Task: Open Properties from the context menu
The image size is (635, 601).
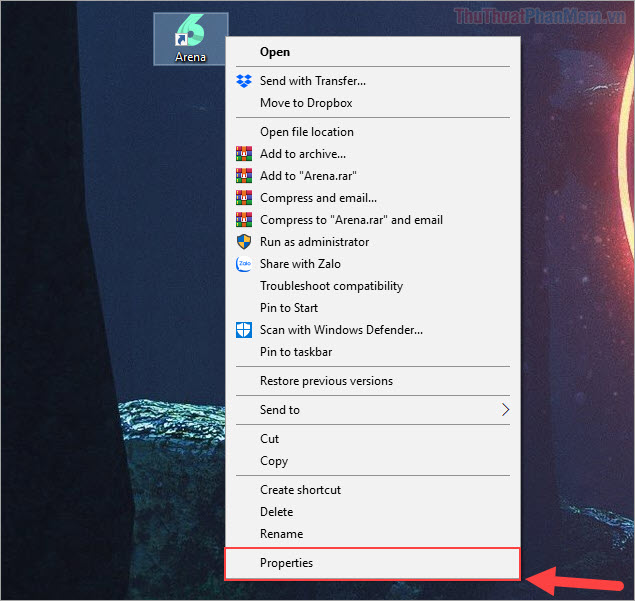Action: (287, 563)
